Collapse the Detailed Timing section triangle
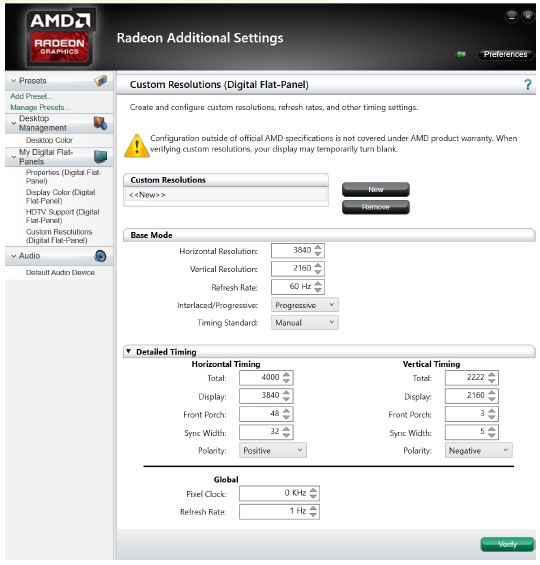 point(128,351)
